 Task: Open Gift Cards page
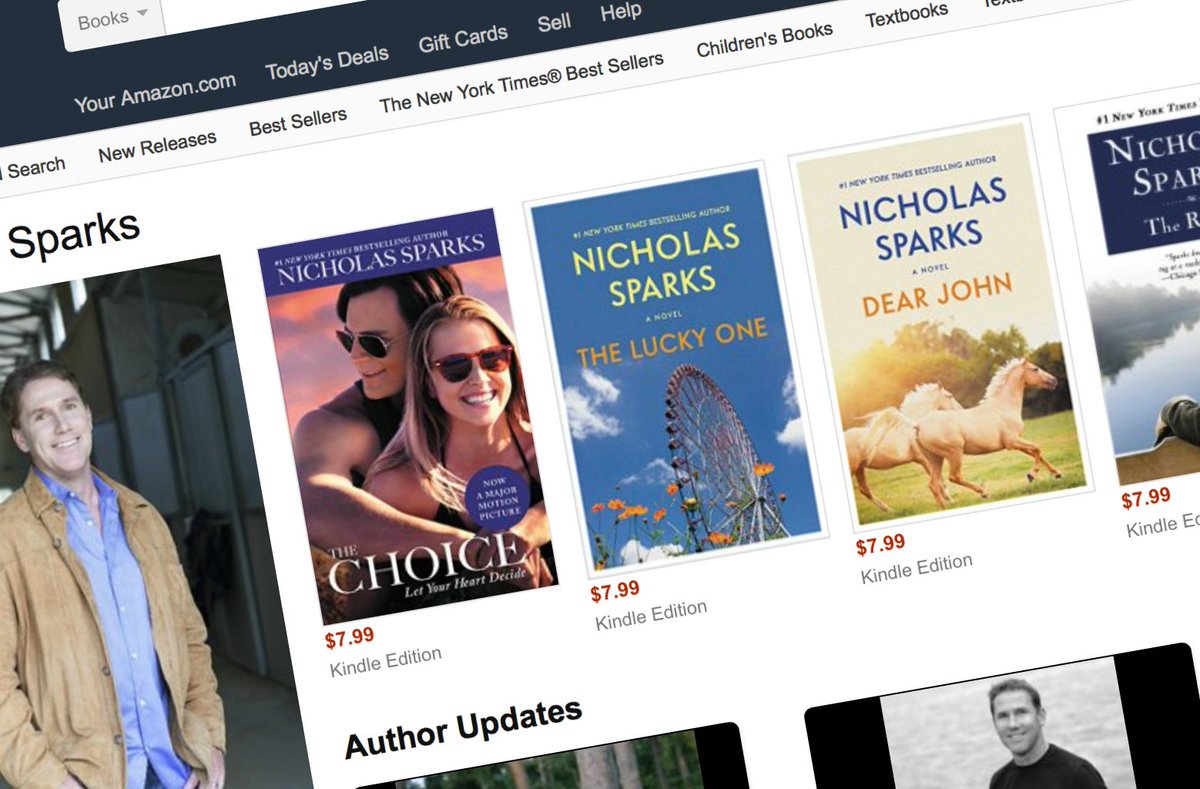point(463,38)
